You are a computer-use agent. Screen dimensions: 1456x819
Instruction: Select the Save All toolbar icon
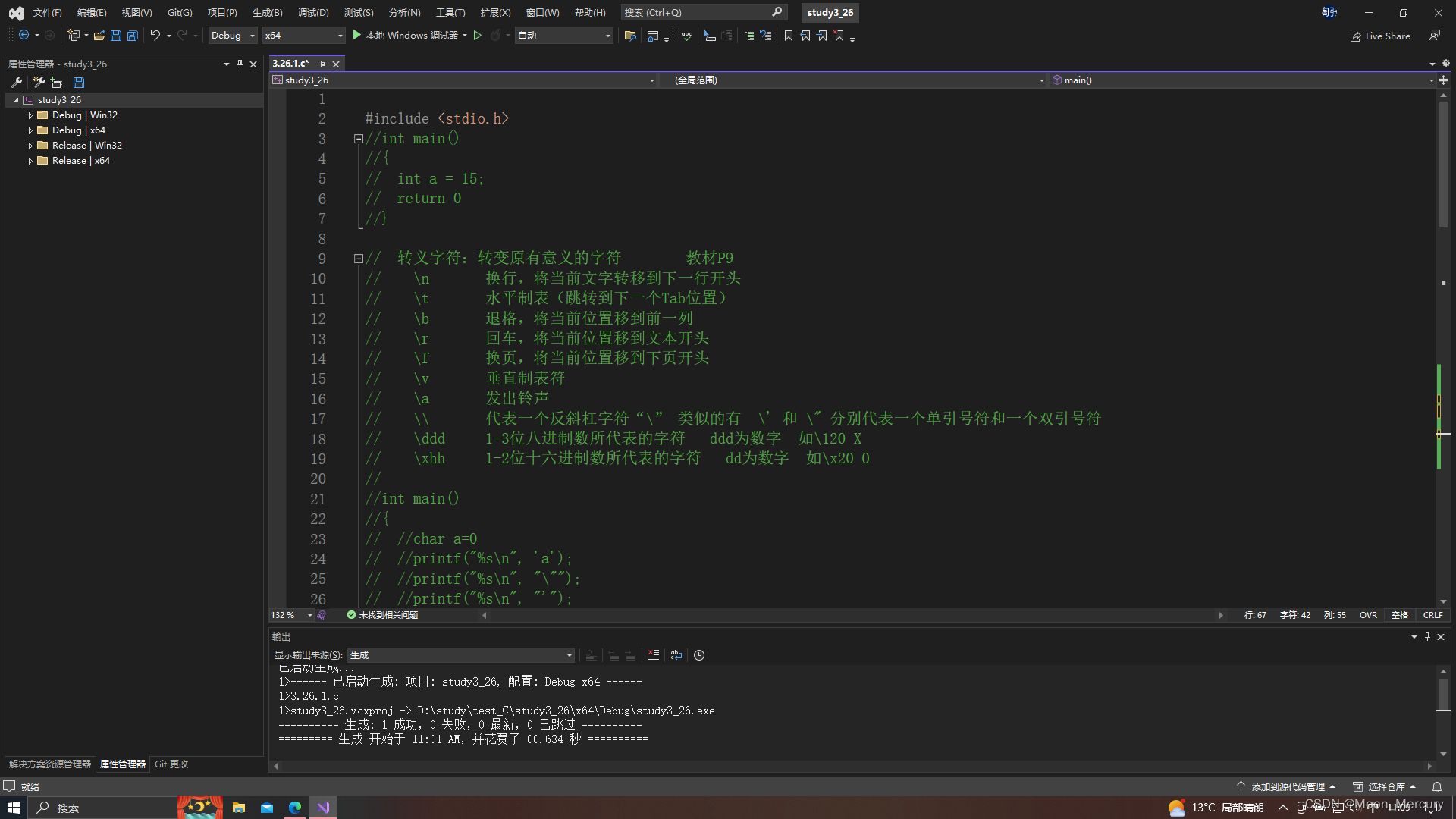[132, 36]
